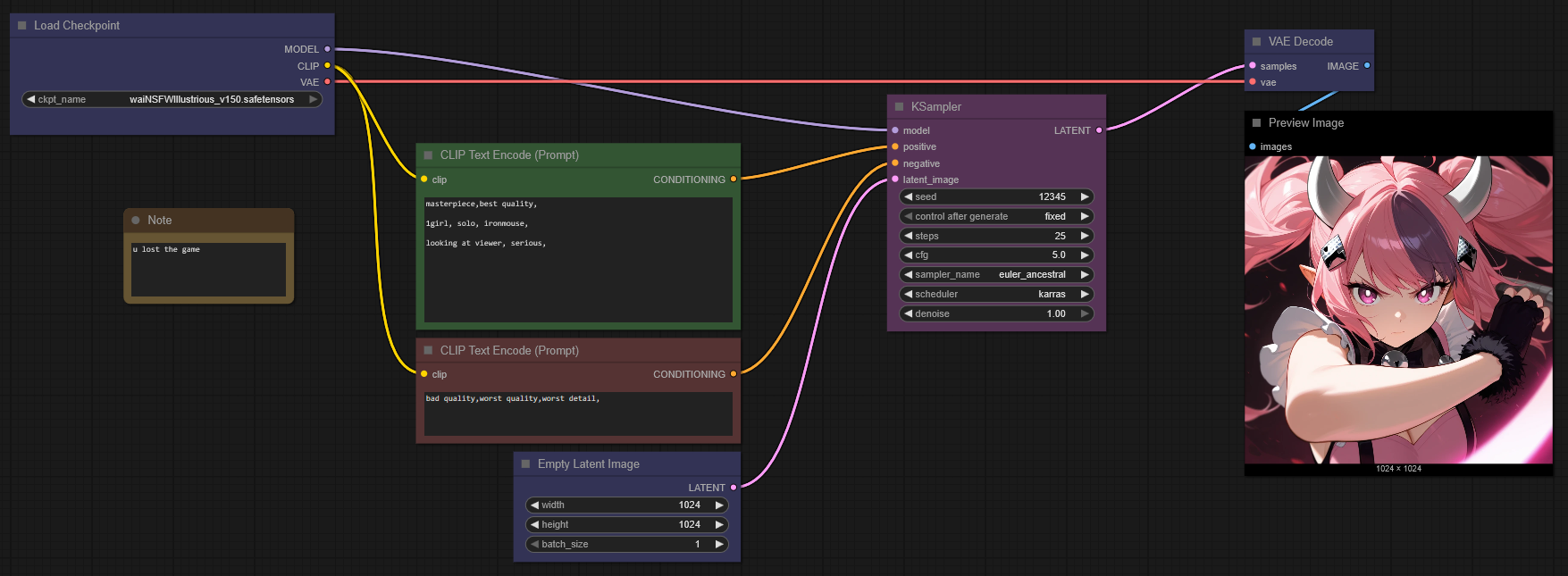Increase the seed value with right arrow

tap(1085, 196)
